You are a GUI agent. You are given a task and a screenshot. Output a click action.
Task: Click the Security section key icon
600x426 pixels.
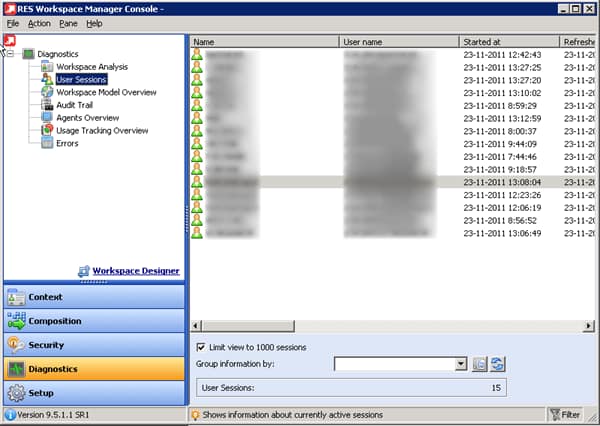point(16,345)
